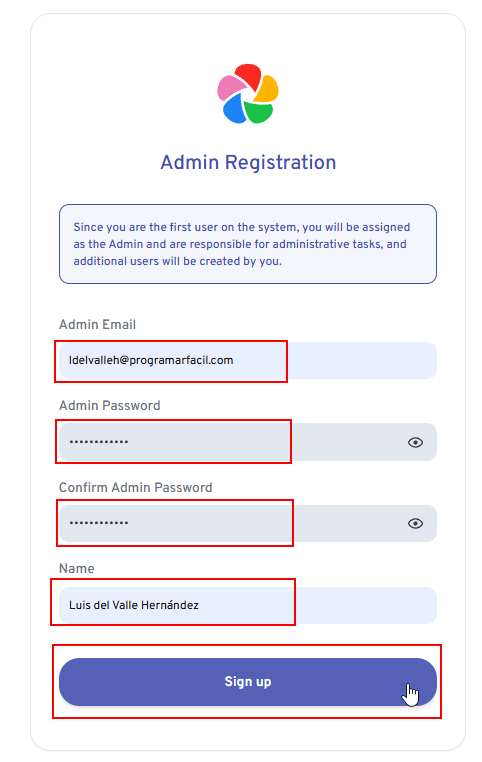Image resolution: width=482 pixels, height=762 pixels.
Task: Focus the Name field with Luis del Valle Hernández
Action: (248, 606)
